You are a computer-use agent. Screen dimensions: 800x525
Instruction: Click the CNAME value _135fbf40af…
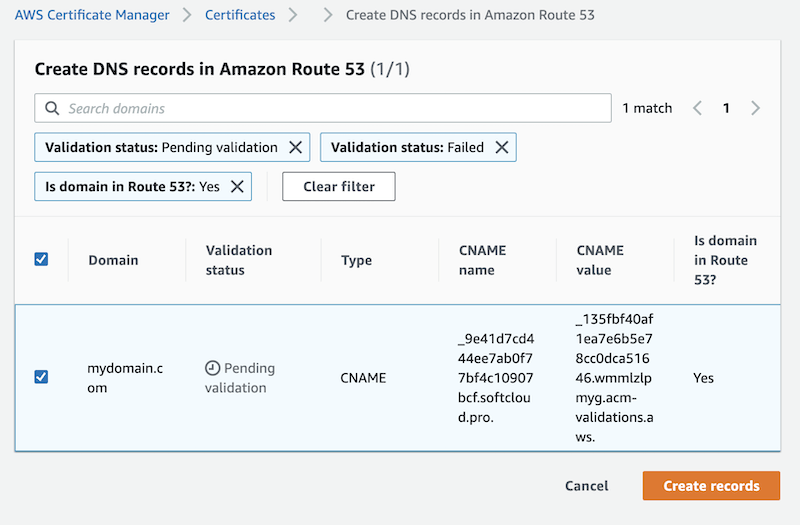pos(614,378)
